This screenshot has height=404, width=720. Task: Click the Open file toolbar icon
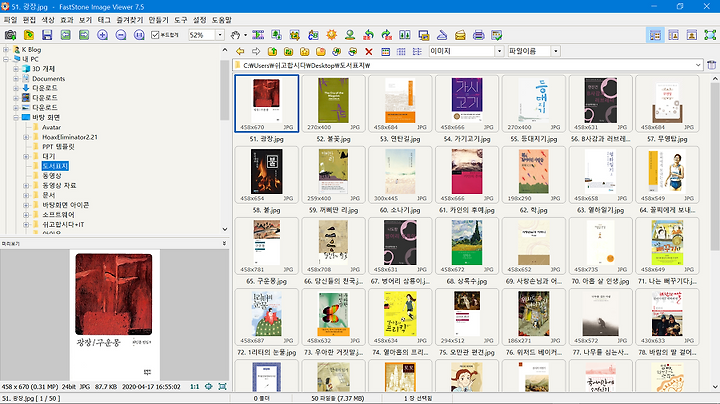29,35
